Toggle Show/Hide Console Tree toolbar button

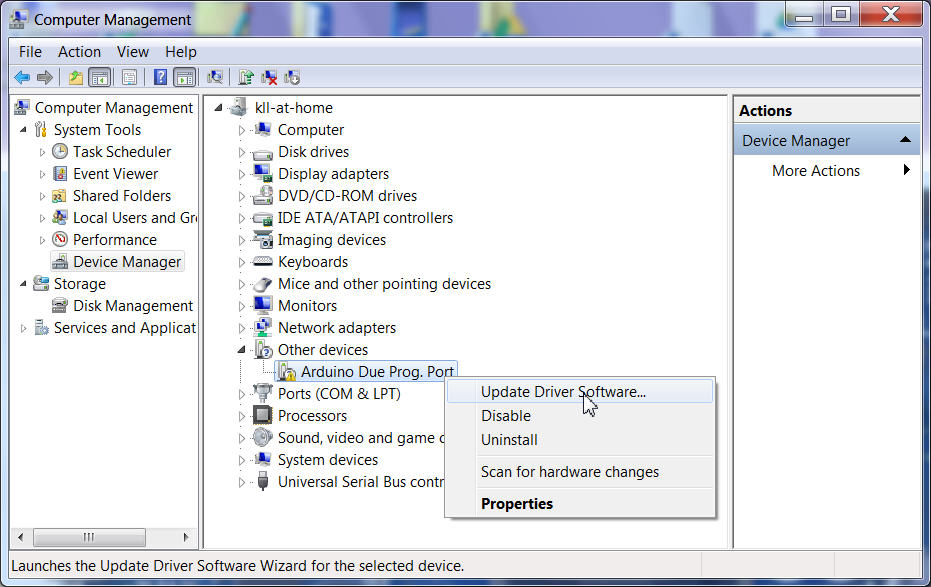pos(99,77)
